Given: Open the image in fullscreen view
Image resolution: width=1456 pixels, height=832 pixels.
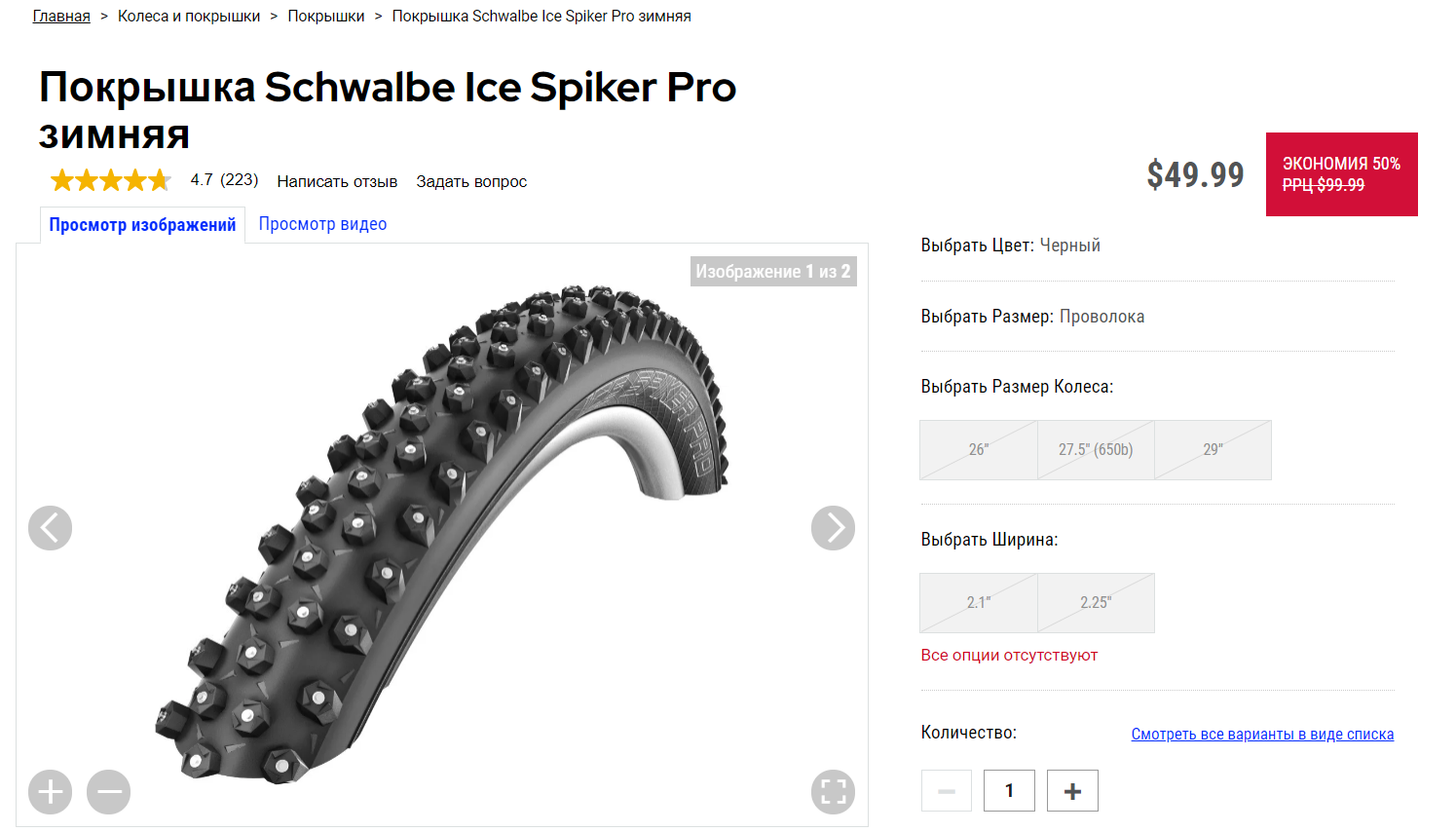Looking at the screenshot, I should click(x=833, y=792).
